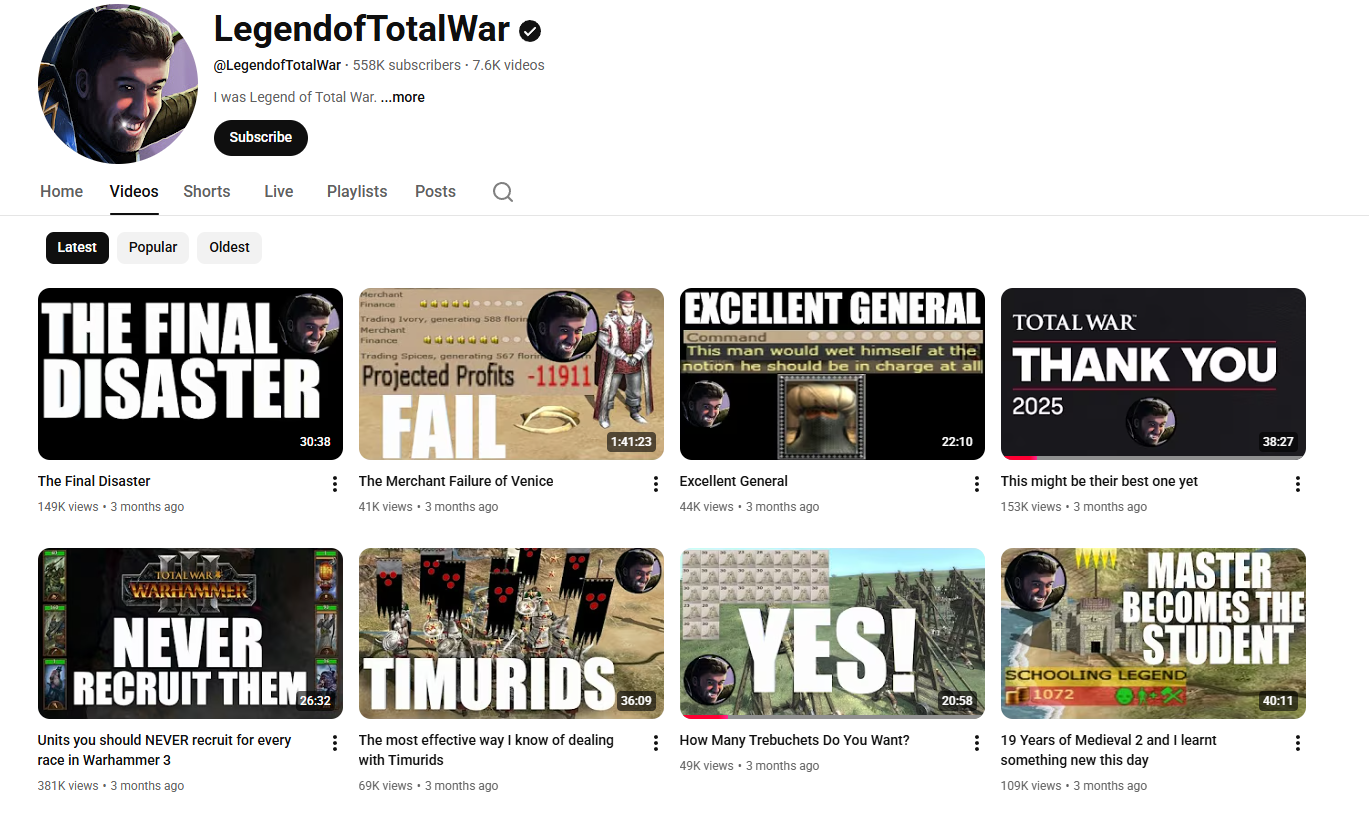Image resolution: width=1369 pixels, height=815 pixels.
Task: Play the NEVER RECRUIT THEM thumbnail
Action: pyautogui.click(x=190, y=633)
